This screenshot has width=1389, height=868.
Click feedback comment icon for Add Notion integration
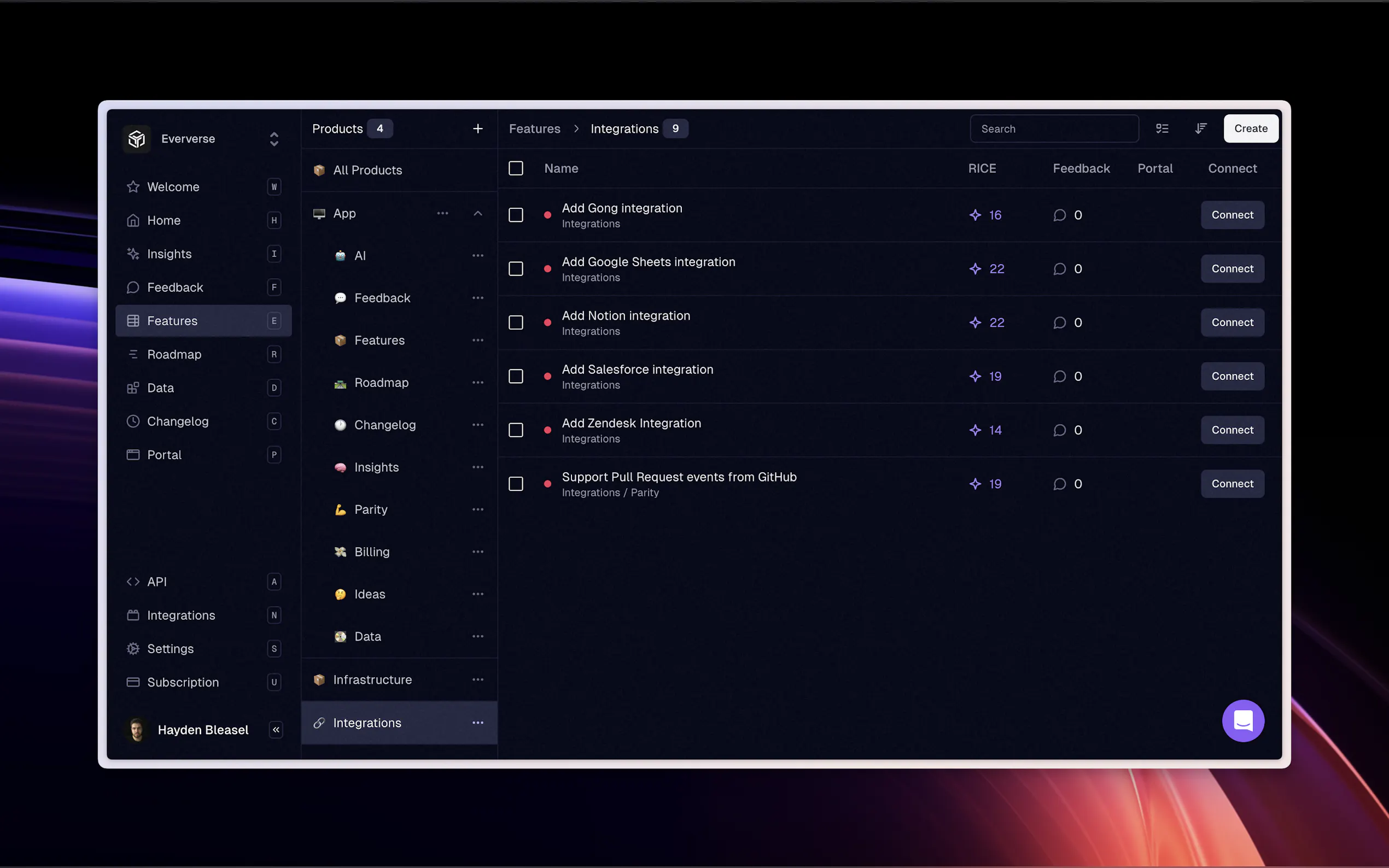(x=1059, y=322)
